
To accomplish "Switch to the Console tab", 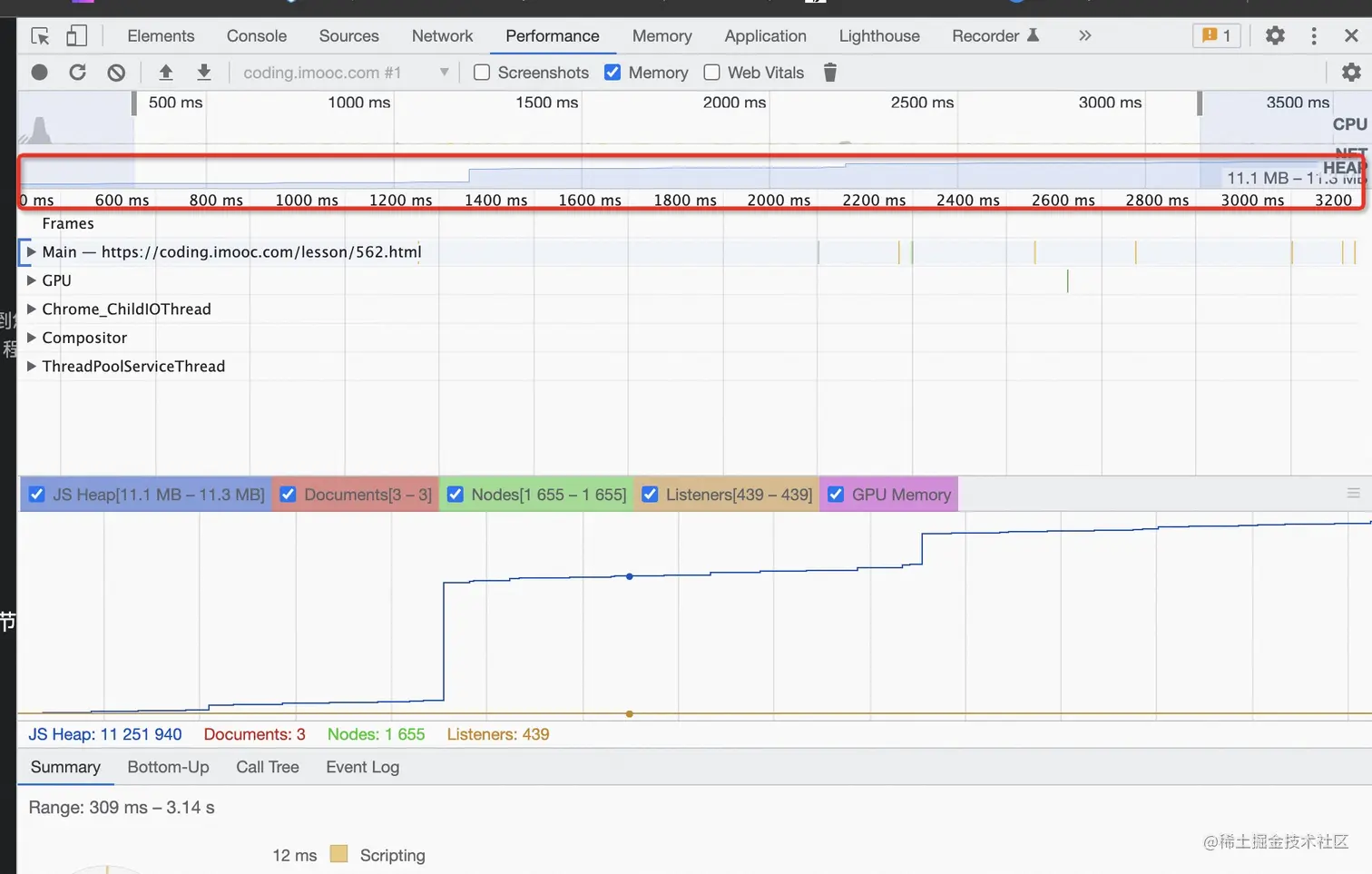I will tap(257, 36).
